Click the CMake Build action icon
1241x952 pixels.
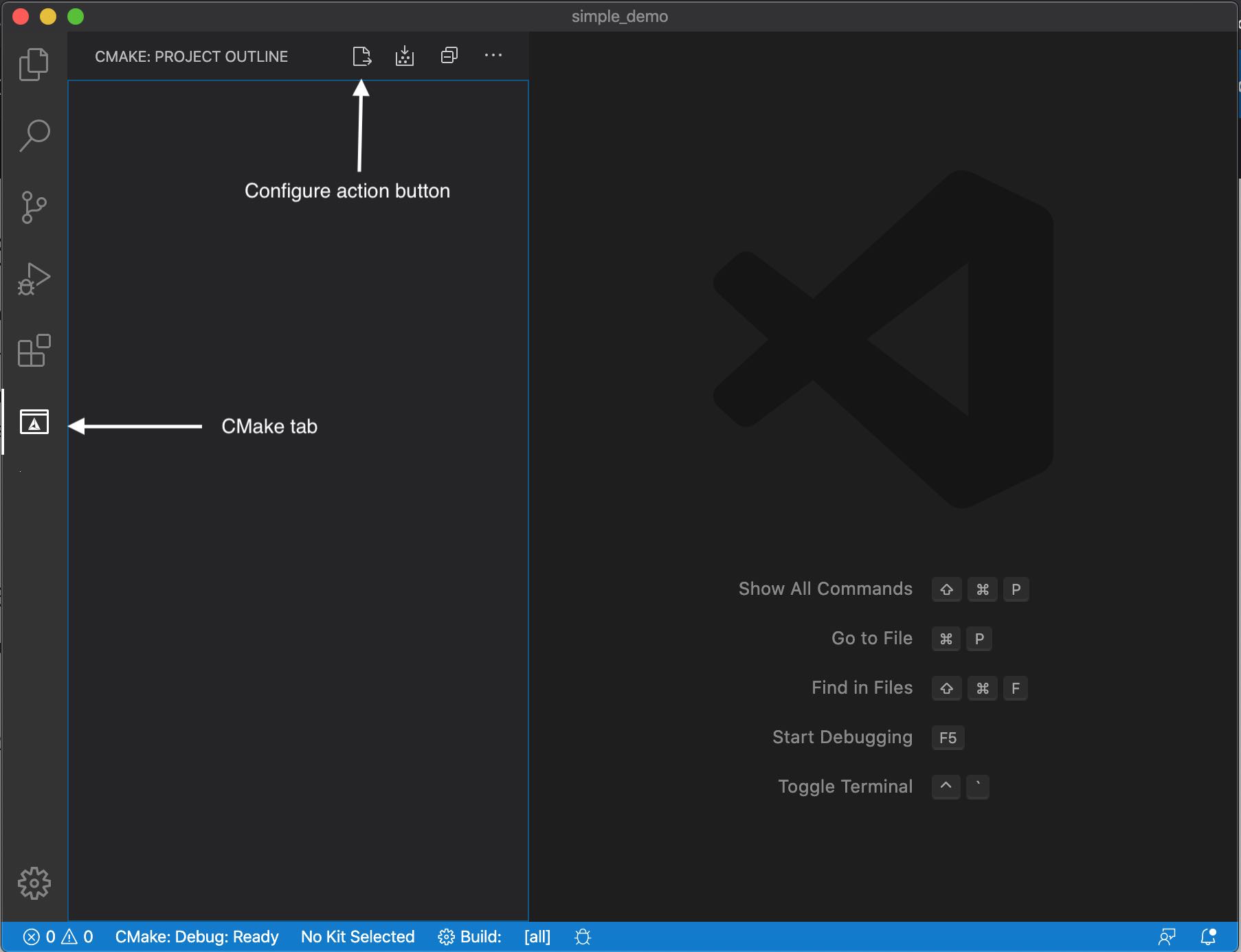point(405,56)
